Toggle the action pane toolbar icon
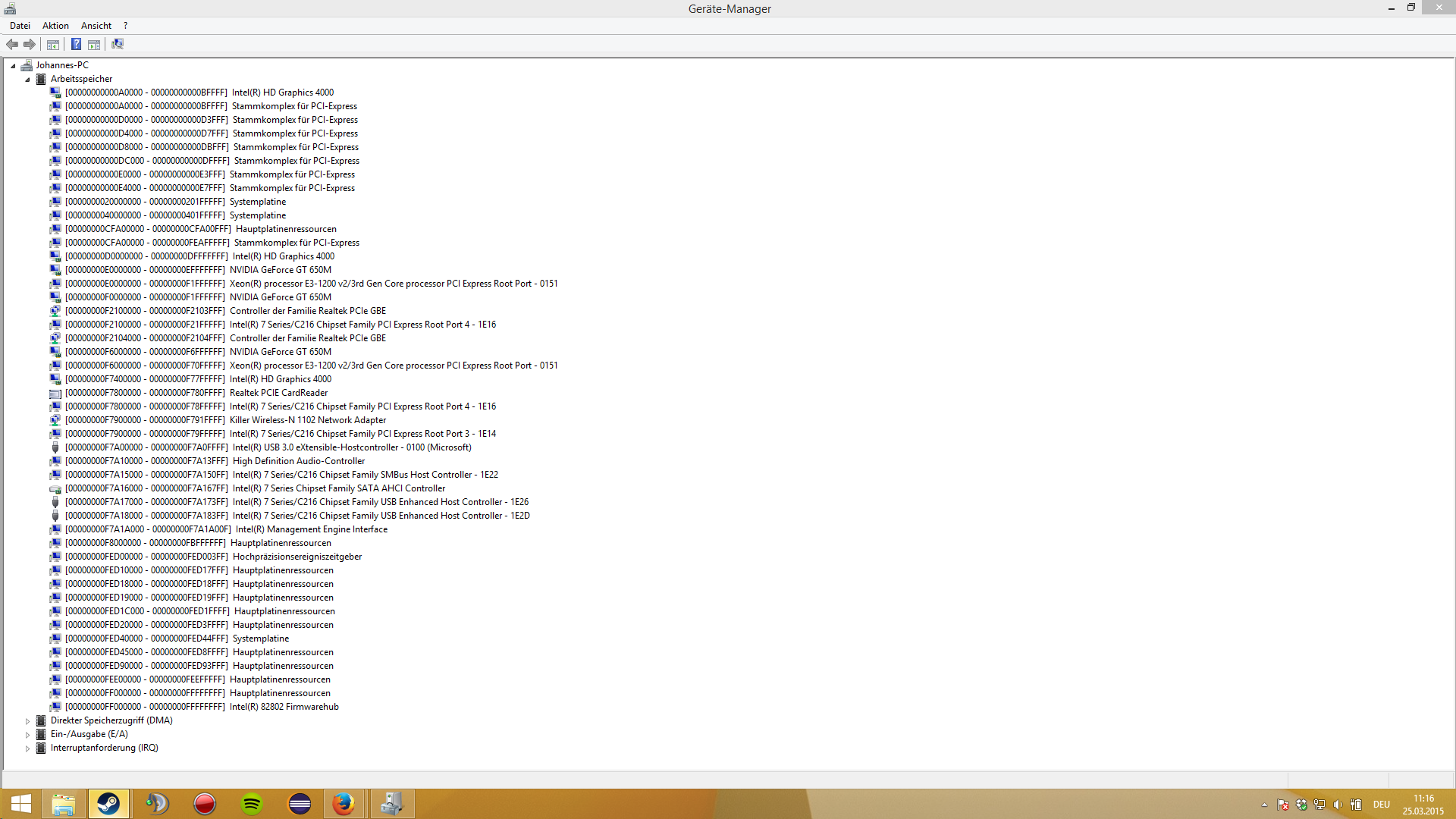1456x819 pixels. click(94, 44)
